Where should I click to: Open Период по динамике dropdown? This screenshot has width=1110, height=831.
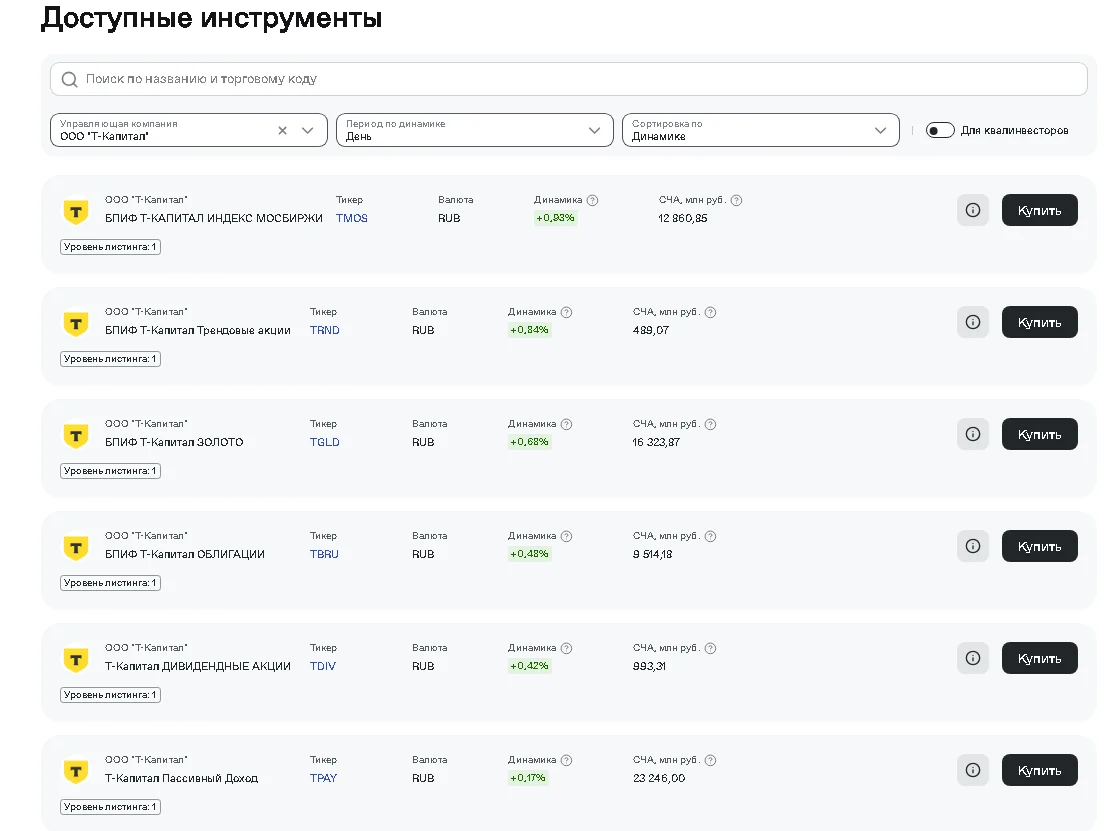coord(474,130)
